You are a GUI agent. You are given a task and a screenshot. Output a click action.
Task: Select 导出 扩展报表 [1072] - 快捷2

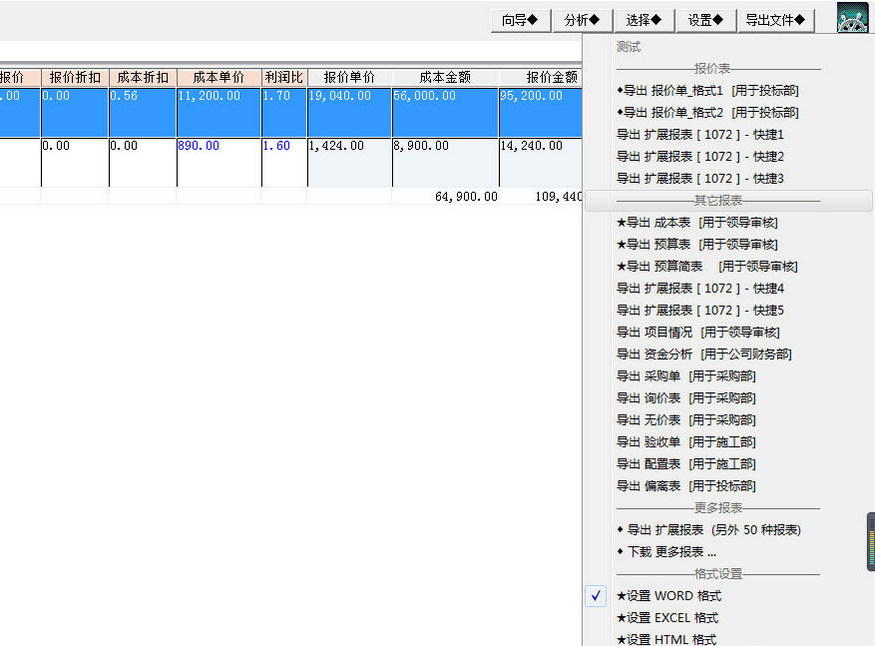700,157
